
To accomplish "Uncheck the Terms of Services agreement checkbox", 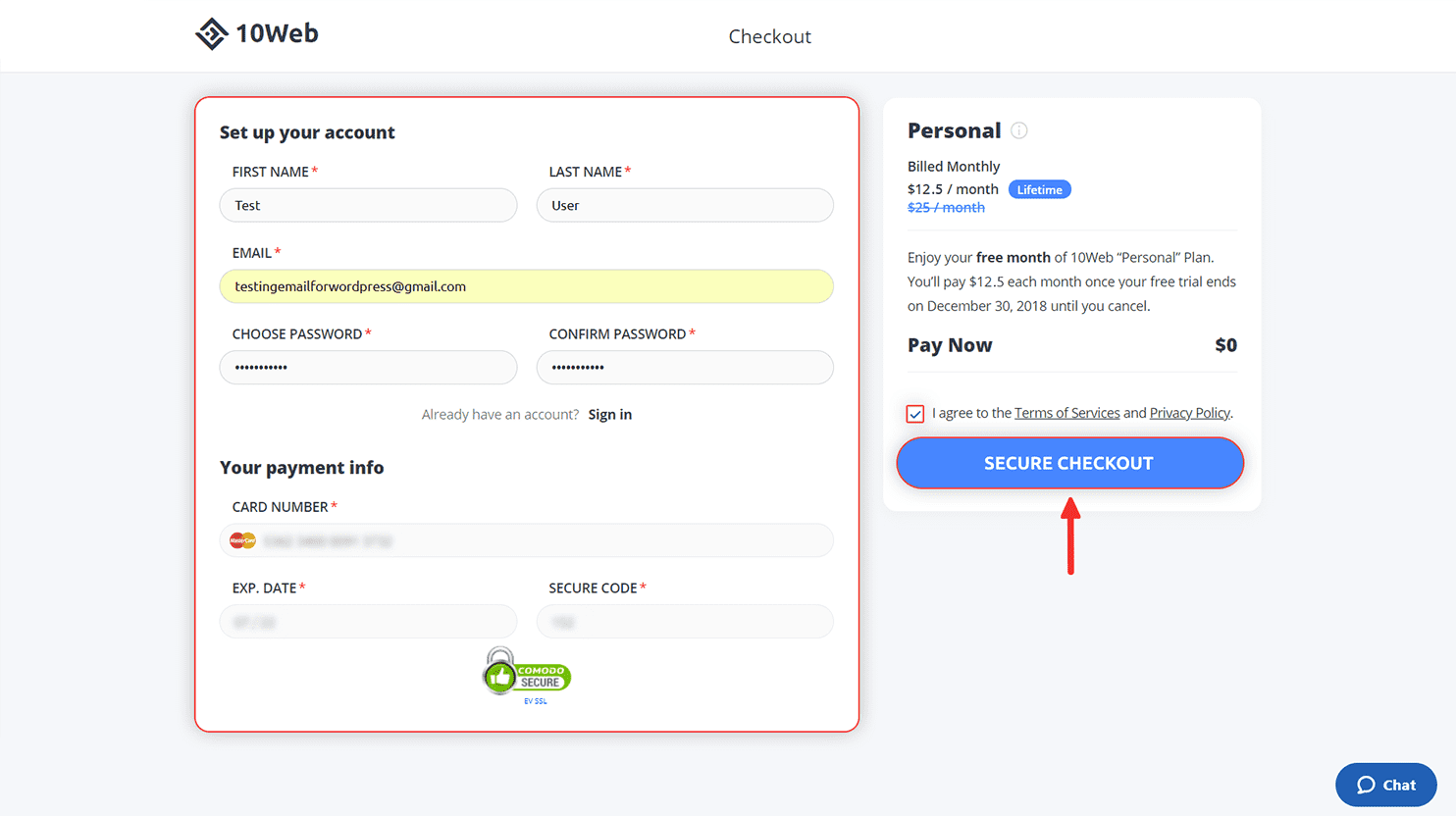I will coord(915,414).
